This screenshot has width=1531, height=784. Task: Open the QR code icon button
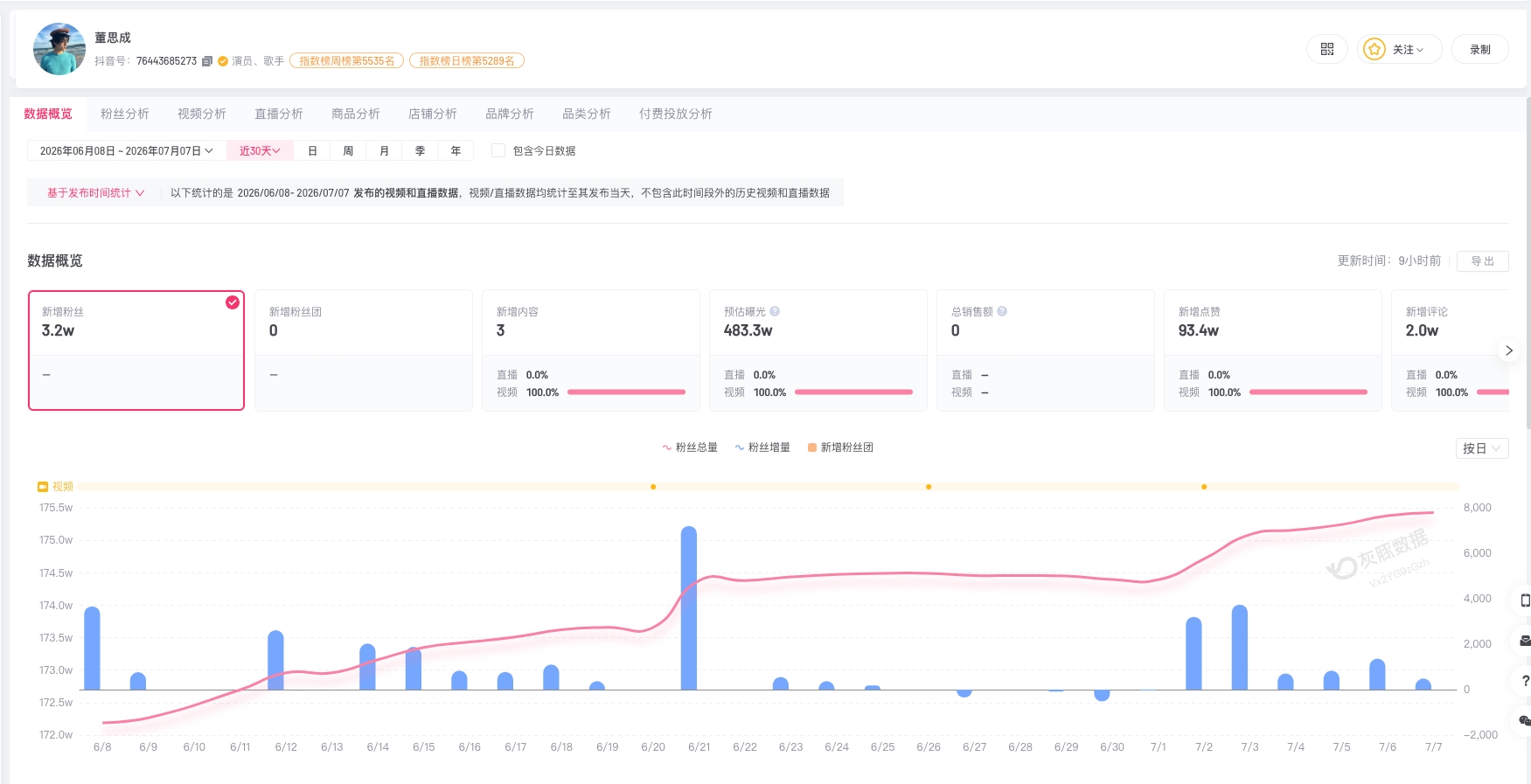click(x=1327, y=50)
